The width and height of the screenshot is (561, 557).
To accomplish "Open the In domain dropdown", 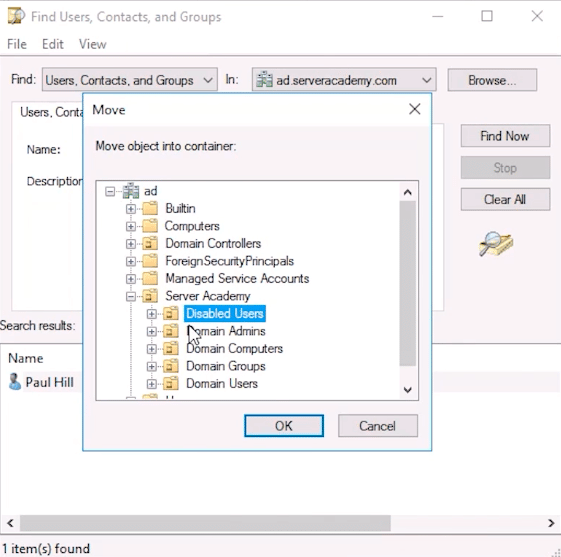I will point(344,80).
